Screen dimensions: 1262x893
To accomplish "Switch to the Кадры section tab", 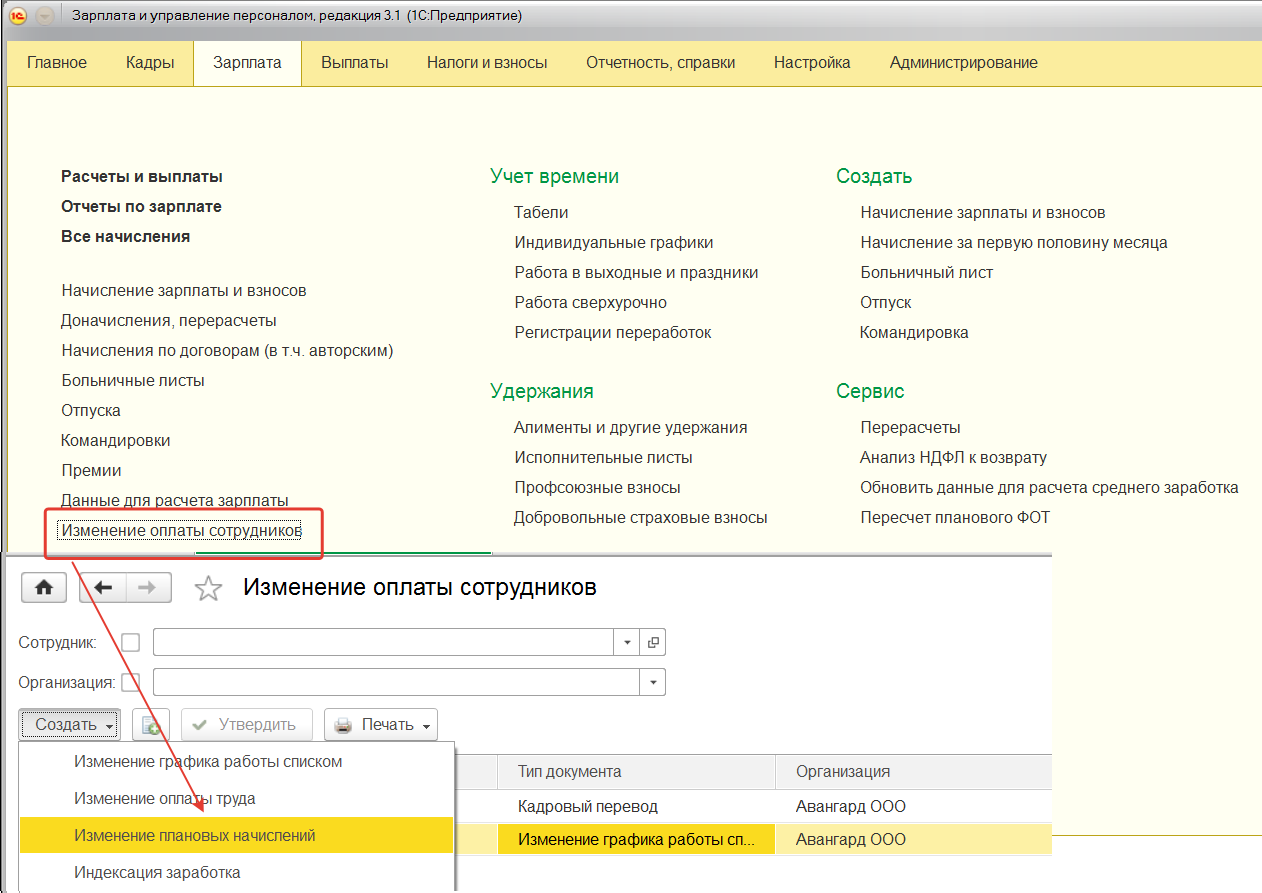I will click(x=150, y=62).
